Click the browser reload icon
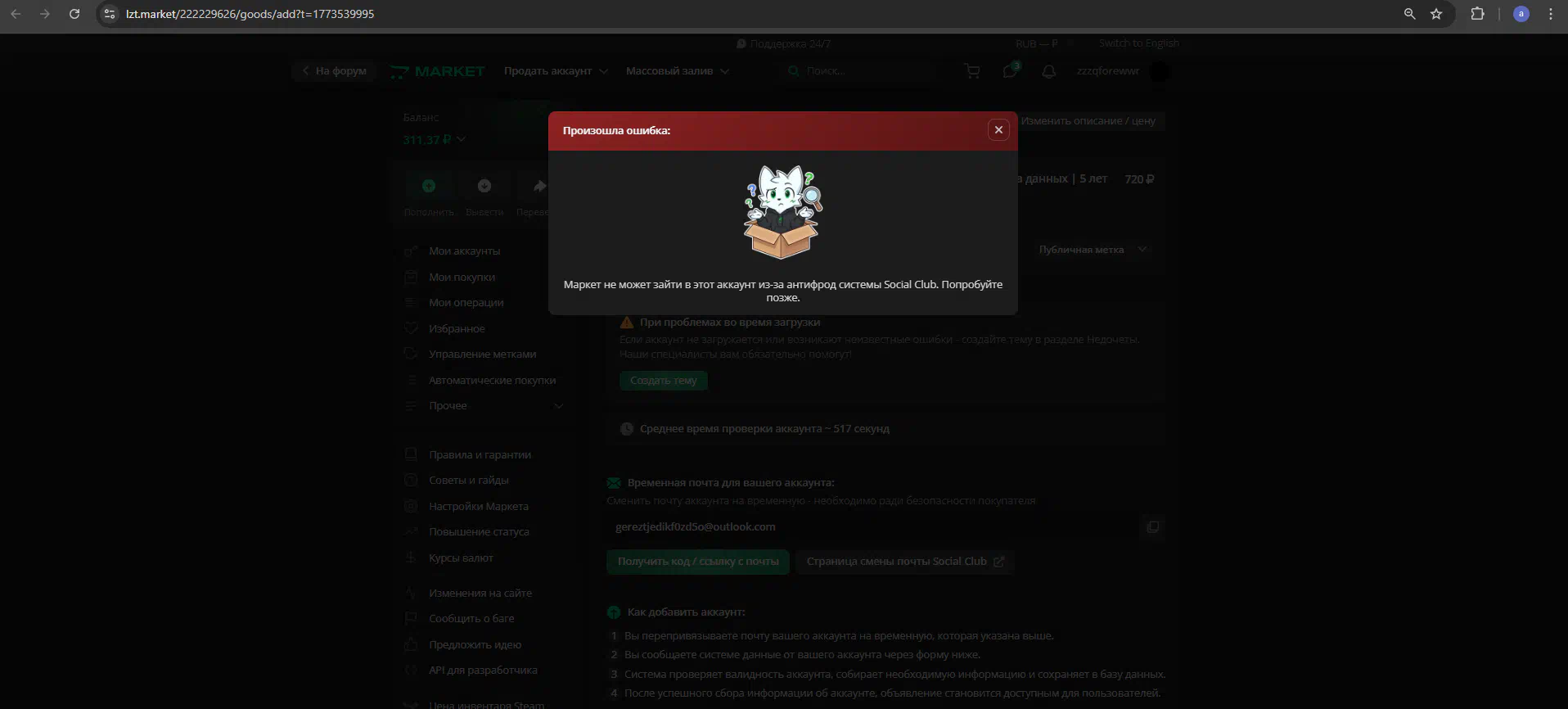This screenshot has height=709, width=1568. (74, 14)
